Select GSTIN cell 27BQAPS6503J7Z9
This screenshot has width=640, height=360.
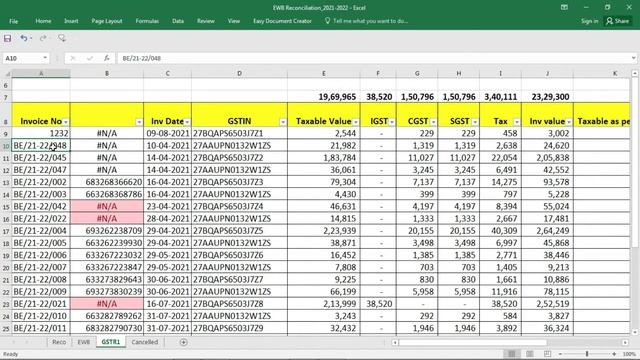pos(239,328)
